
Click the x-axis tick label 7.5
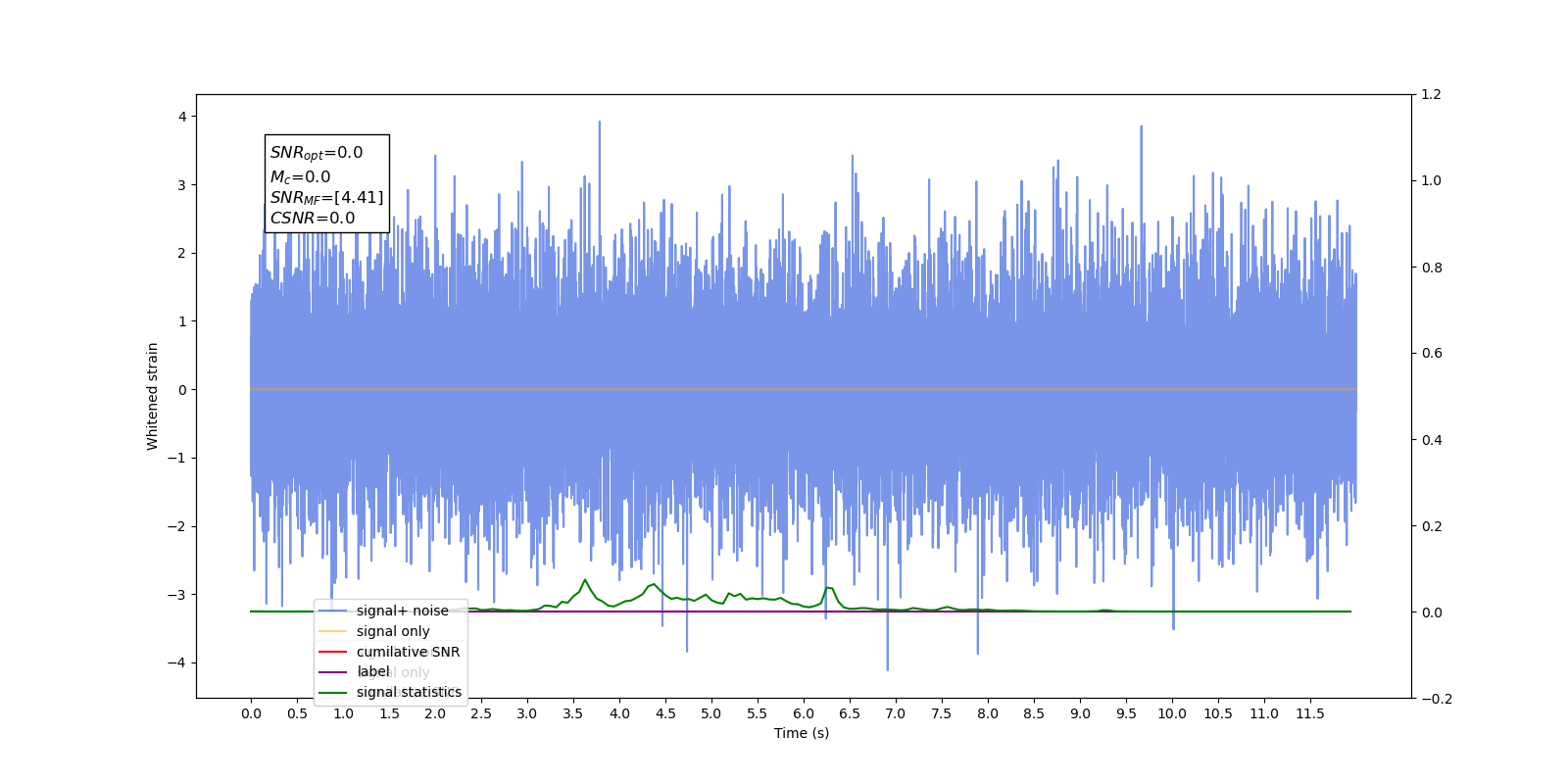click(x=942, y=713)
